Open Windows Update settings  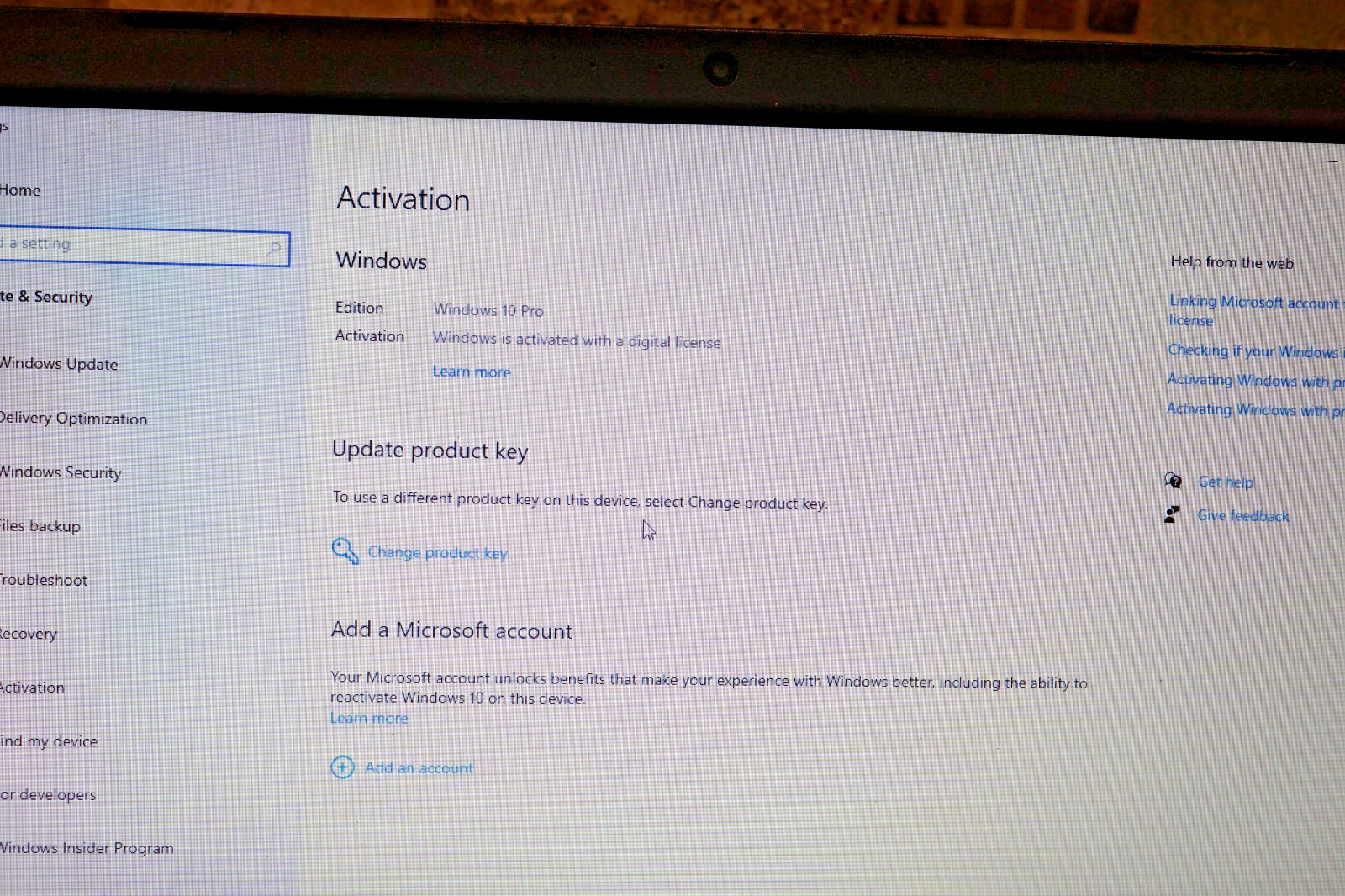[x=59, y=364]
